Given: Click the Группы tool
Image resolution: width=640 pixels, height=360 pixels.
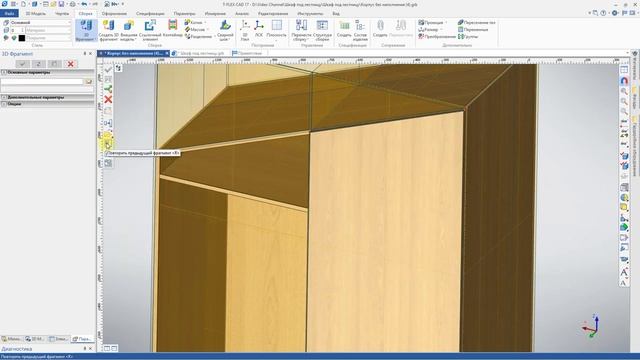Looking at the screenshot, I should tap(468, 36).
